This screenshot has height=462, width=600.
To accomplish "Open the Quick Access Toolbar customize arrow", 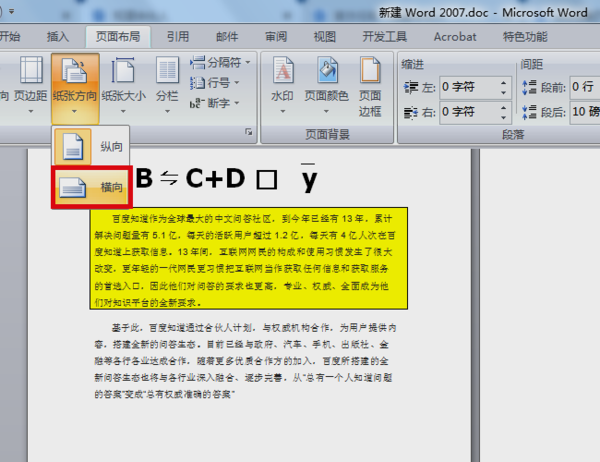I will coord(11,12).
